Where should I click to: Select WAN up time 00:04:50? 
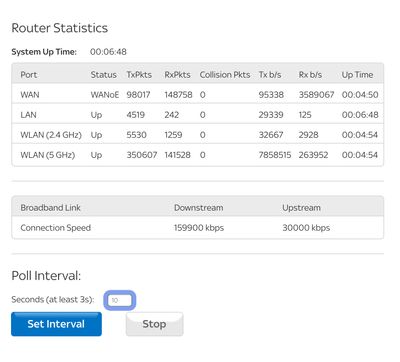click(x=360, y=95)
